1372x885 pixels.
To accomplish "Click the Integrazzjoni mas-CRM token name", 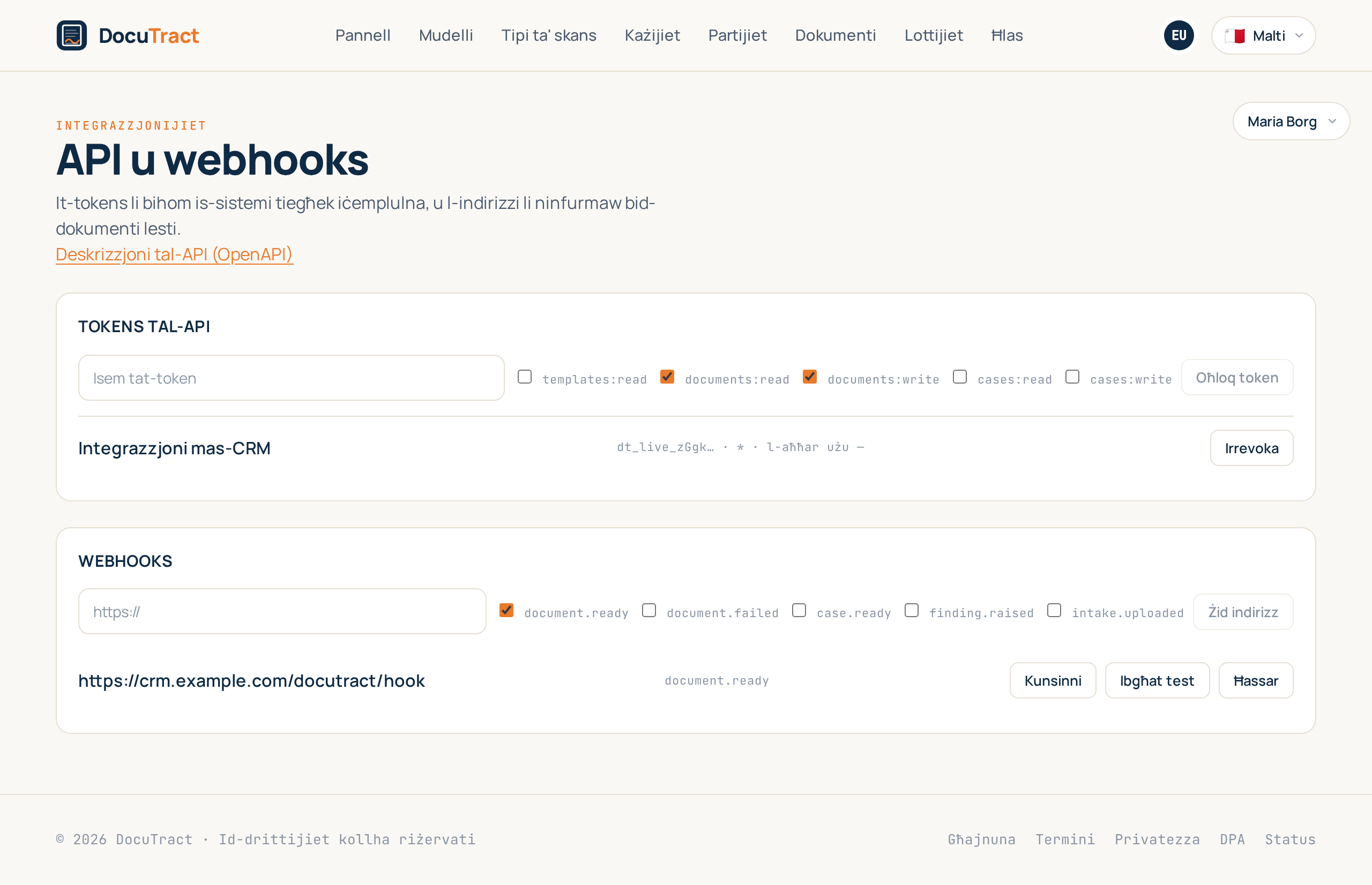I will (174, 448).
